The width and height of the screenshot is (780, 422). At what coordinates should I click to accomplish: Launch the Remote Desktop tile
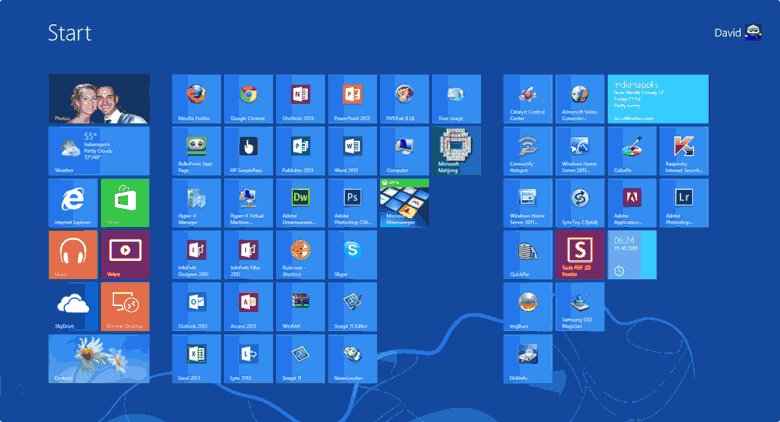coord(125,307)
